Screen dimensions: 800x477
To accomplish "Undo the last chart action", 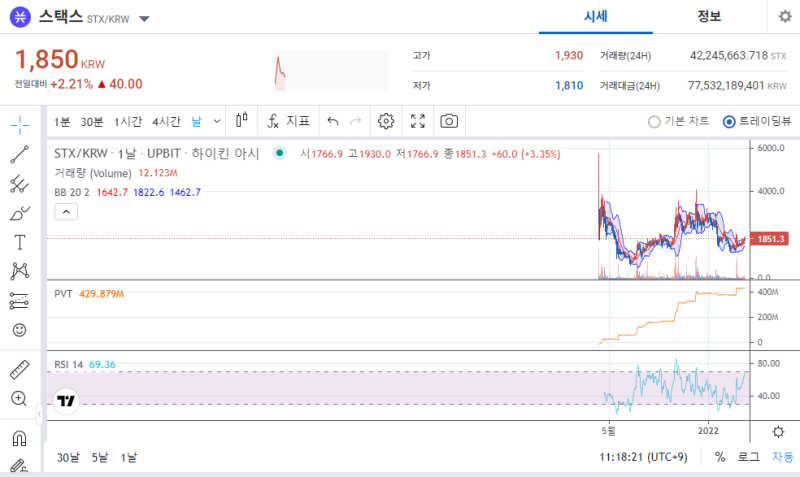I will pos(333,121).
